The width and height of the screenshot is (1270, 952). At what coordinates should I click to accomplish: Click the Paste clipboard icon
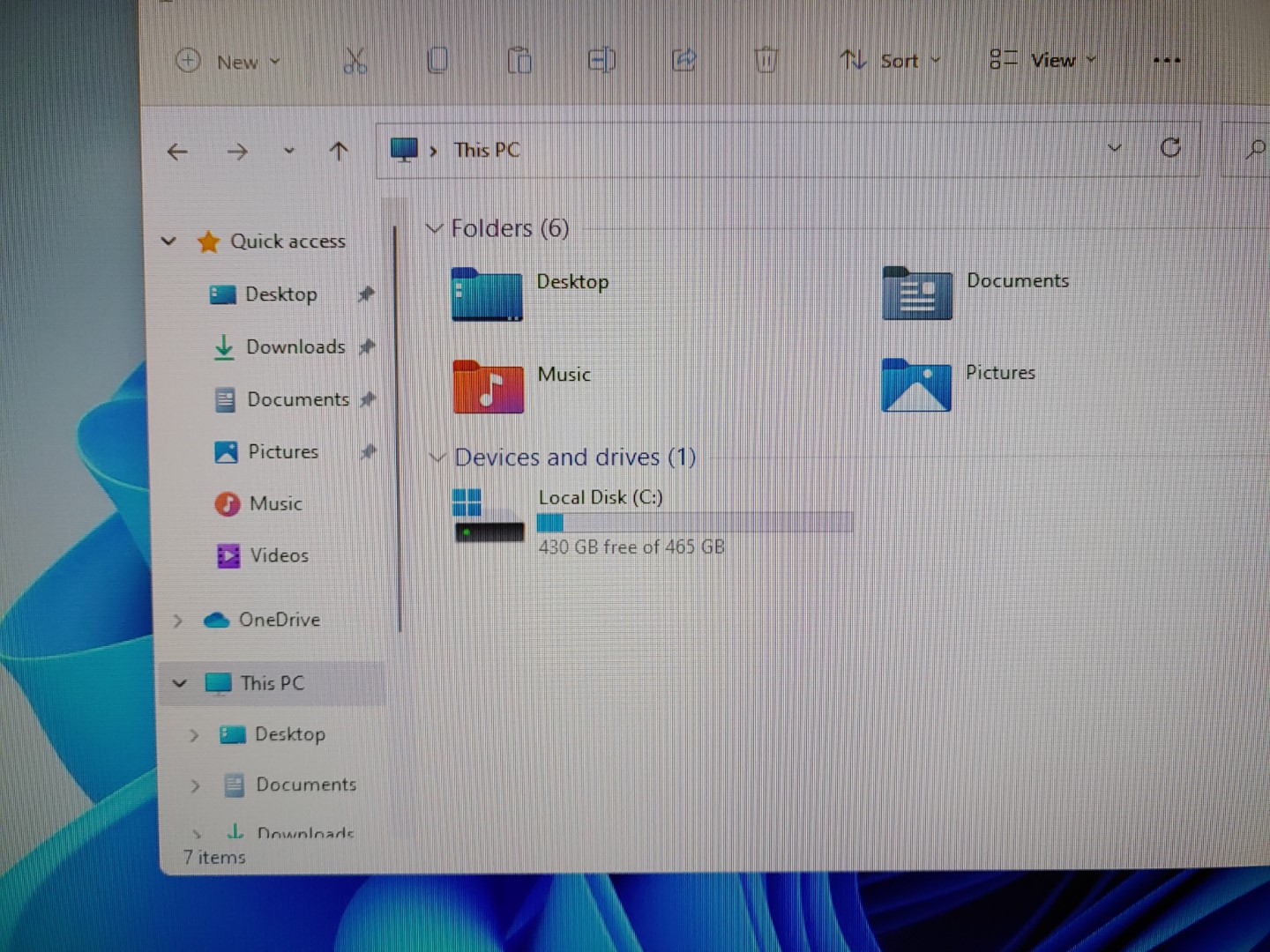coord(519,61)
